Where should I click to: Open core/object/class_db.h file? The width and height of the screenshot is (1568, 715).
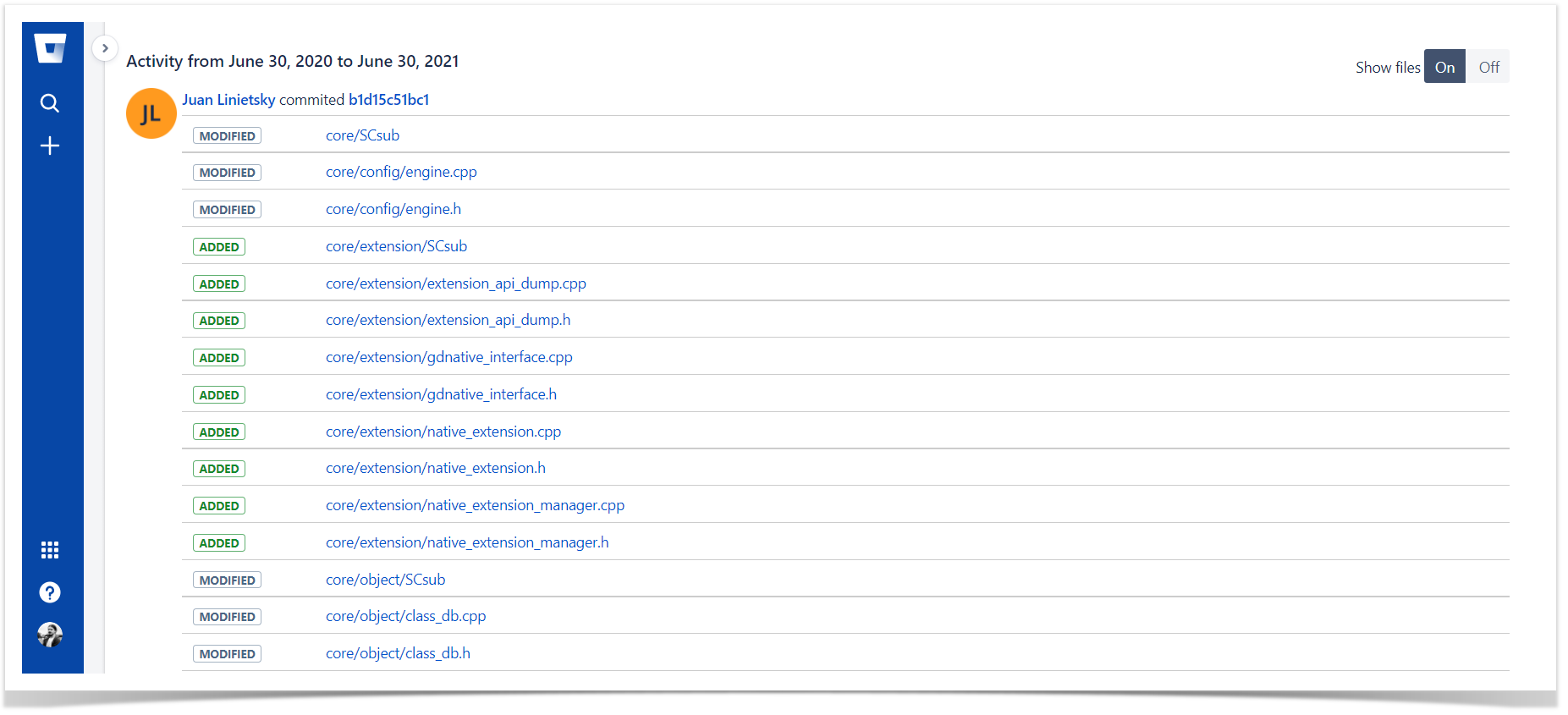(x=398, y=653)
